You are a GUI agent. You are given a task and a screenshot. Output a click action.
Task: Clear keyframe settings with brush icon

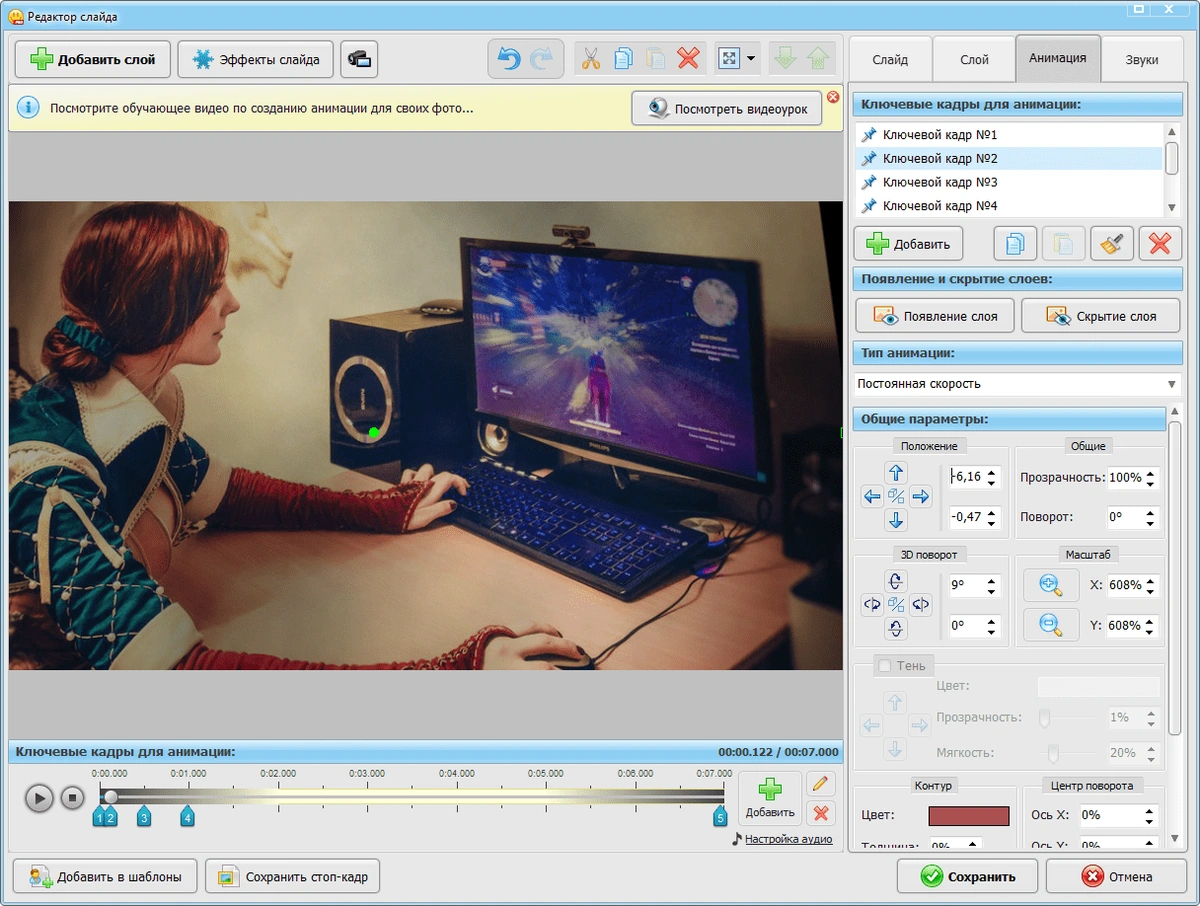(x=1112, y=243)
